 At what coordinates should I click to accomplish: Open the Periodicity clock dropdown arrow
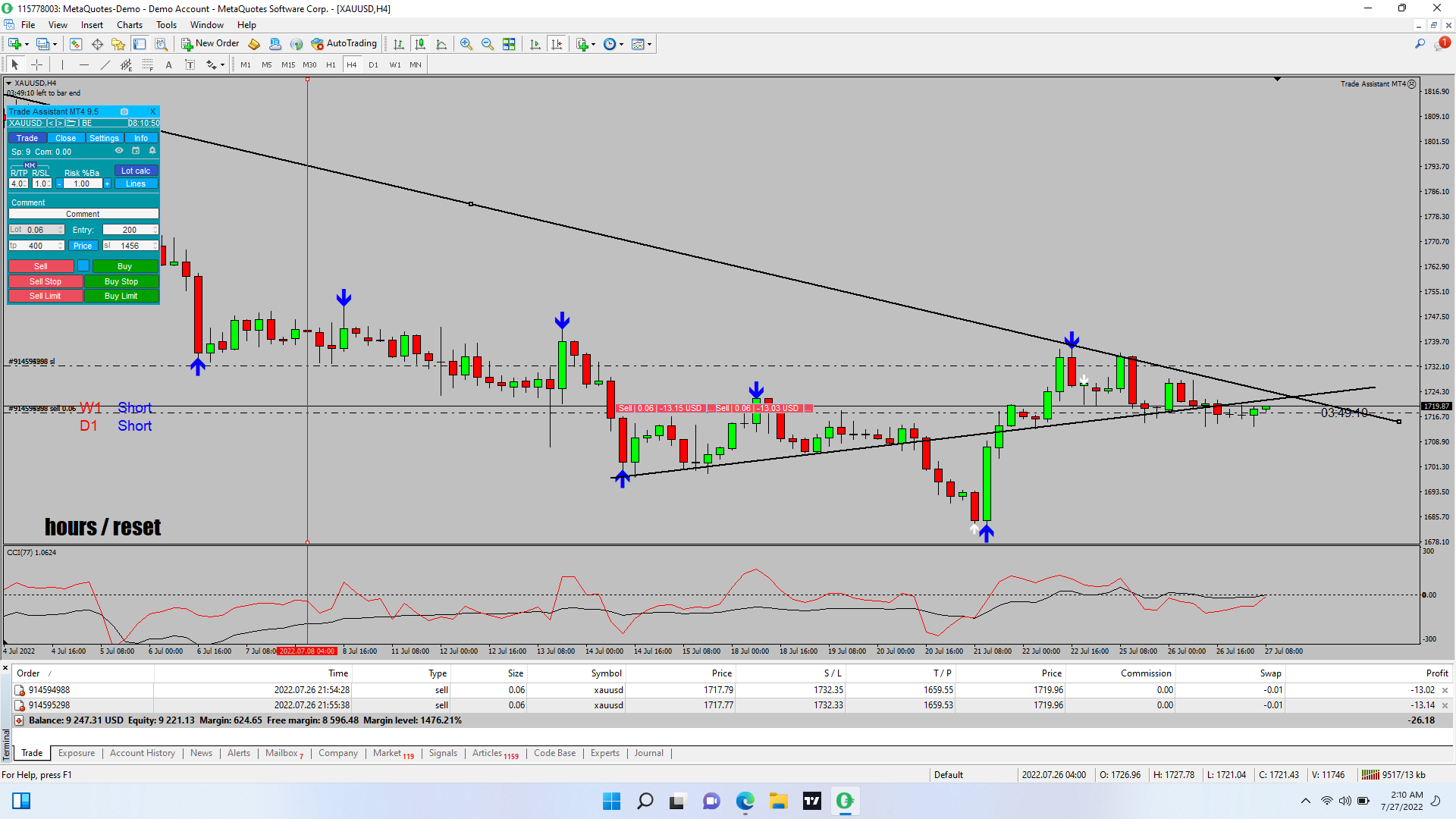[621, 44]
